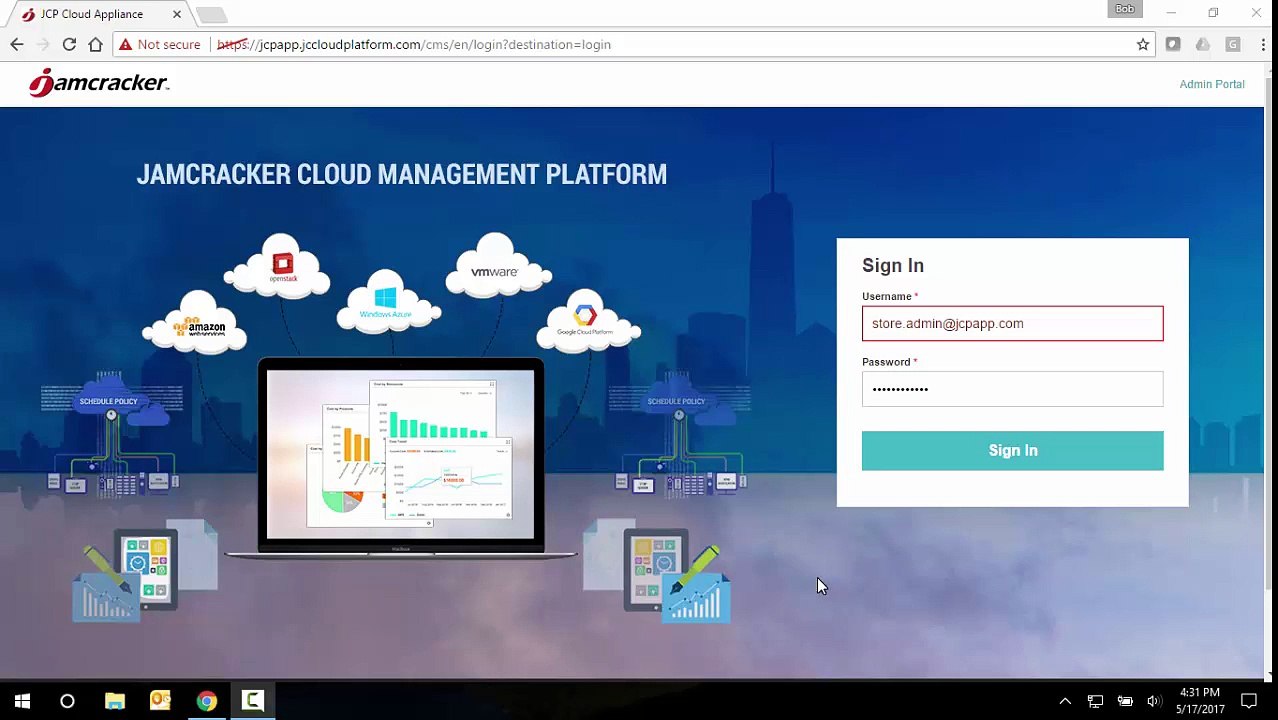
Task: Open Cortana search circle icon
Action: (67, 701)
